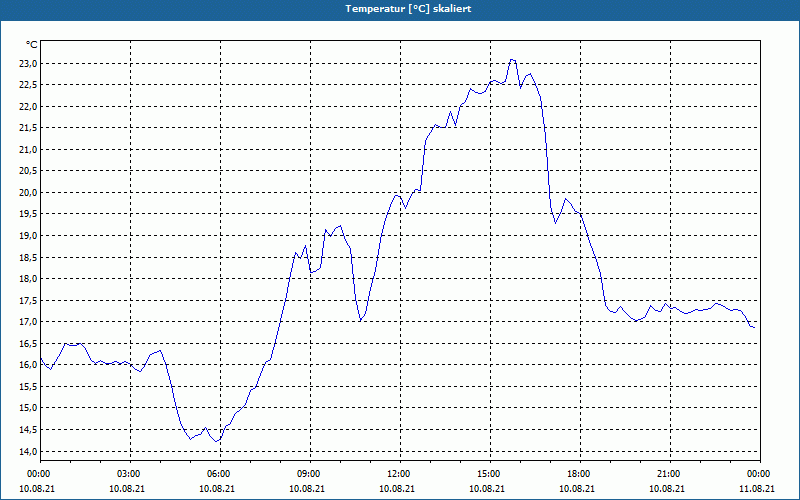Click the 20,0 y-axis label
800x500 pixels.
[28, 193]
